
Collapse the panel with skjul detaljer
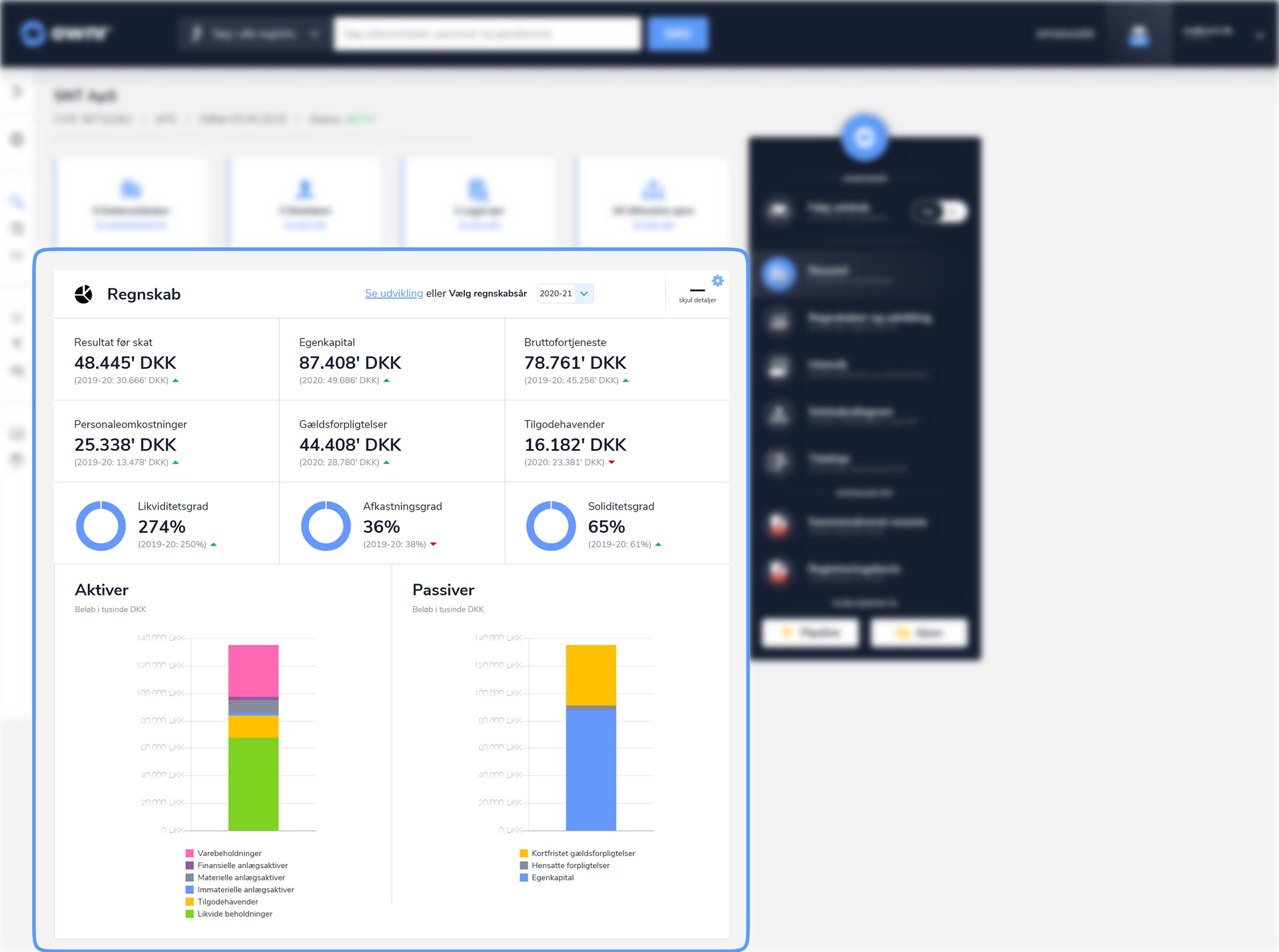697,294
